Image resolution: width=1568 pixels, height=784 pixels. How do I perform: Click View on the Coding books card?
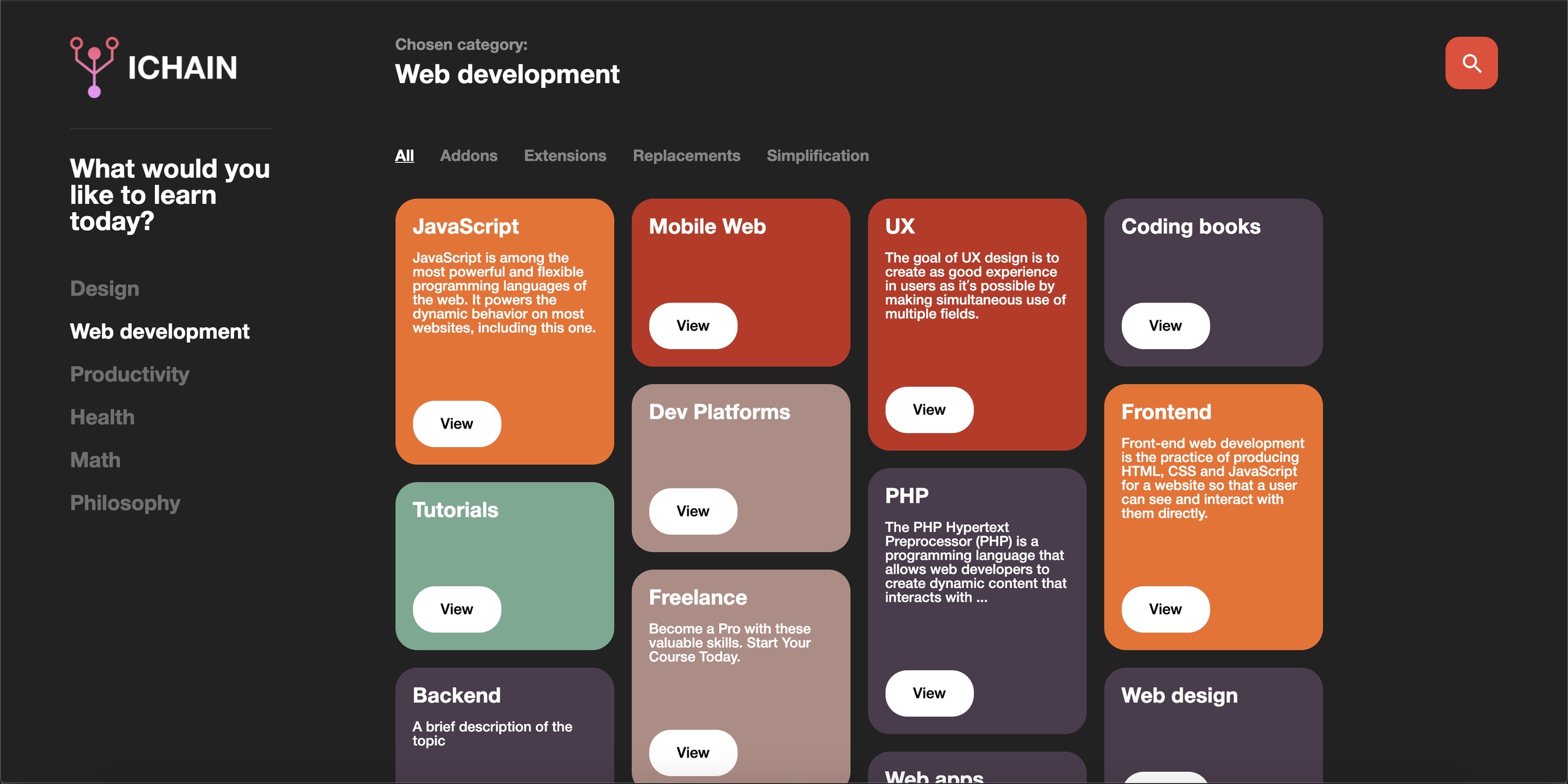coord(1165,326)
